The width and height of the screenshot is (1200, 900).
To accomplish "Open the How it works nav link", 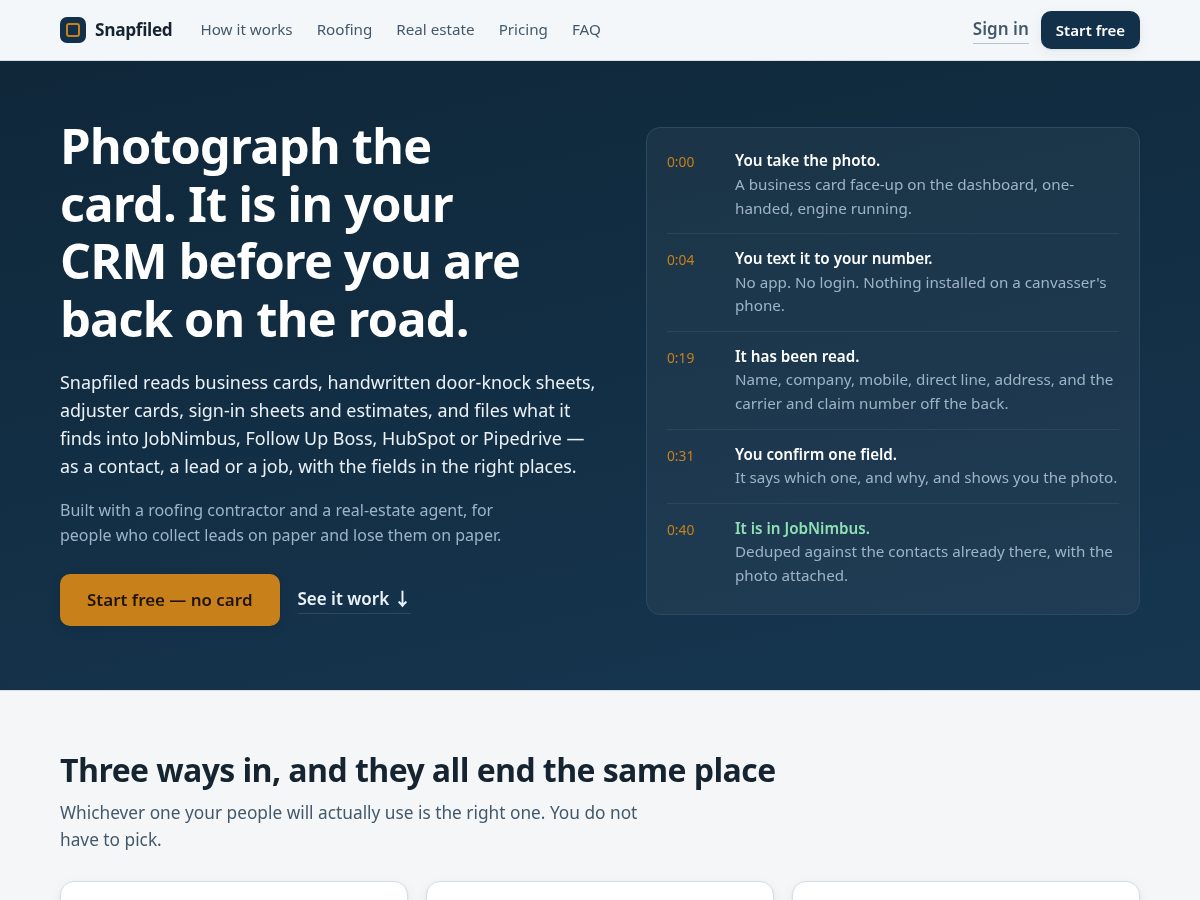I will (246, 30).
